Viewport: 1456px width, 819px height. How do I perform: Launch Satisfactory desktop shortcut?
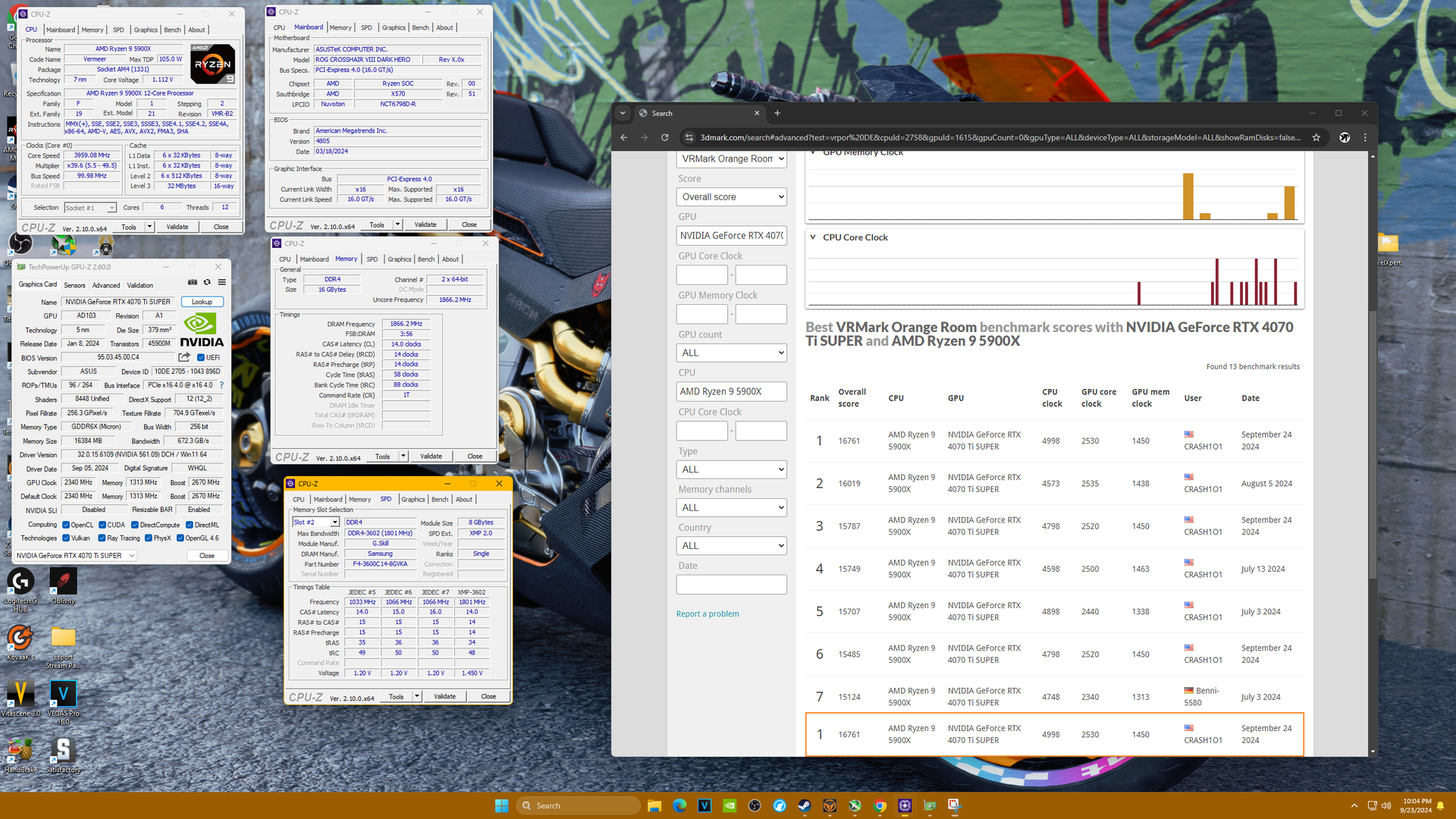point(63,755)
